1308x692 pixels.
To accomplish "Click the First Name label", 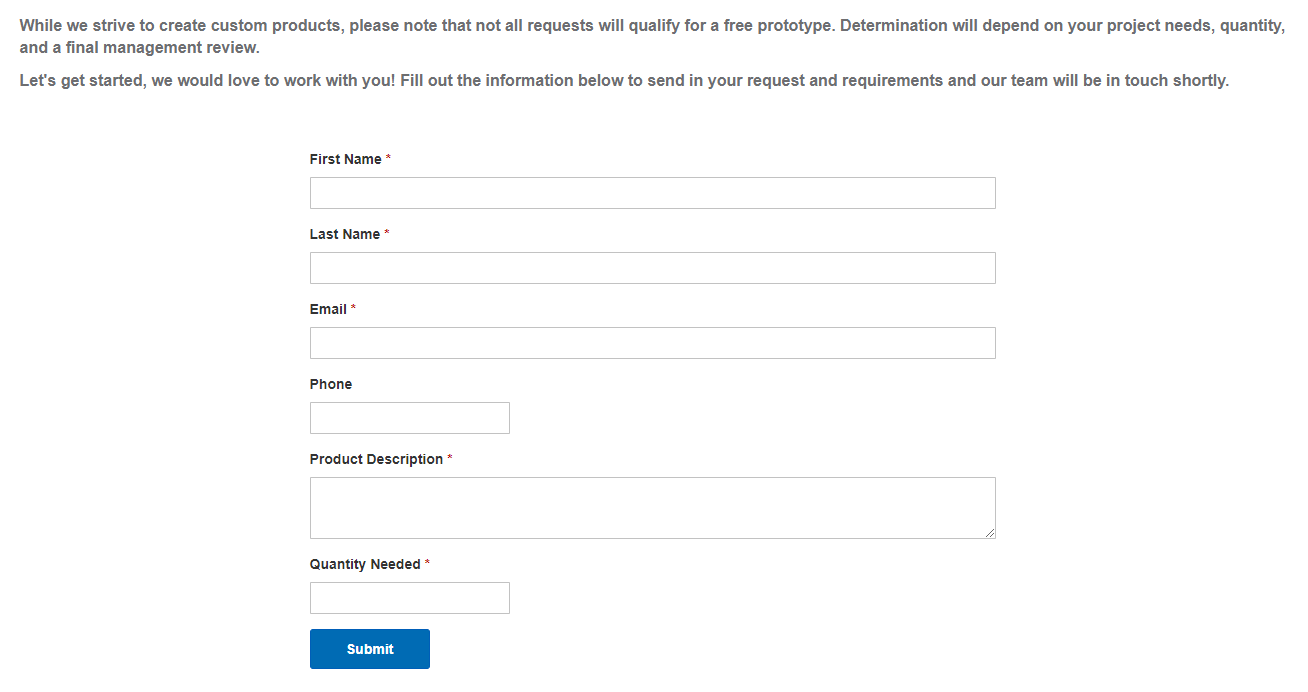I will tap(345, 159).
